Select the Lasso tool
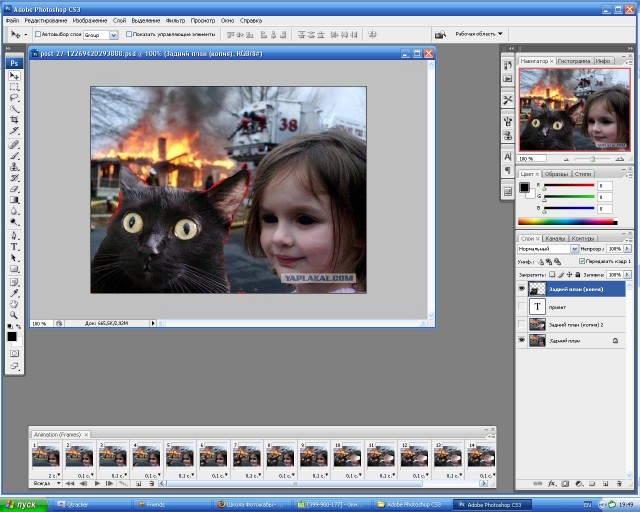The image size is (640, 512). [14, 98]
